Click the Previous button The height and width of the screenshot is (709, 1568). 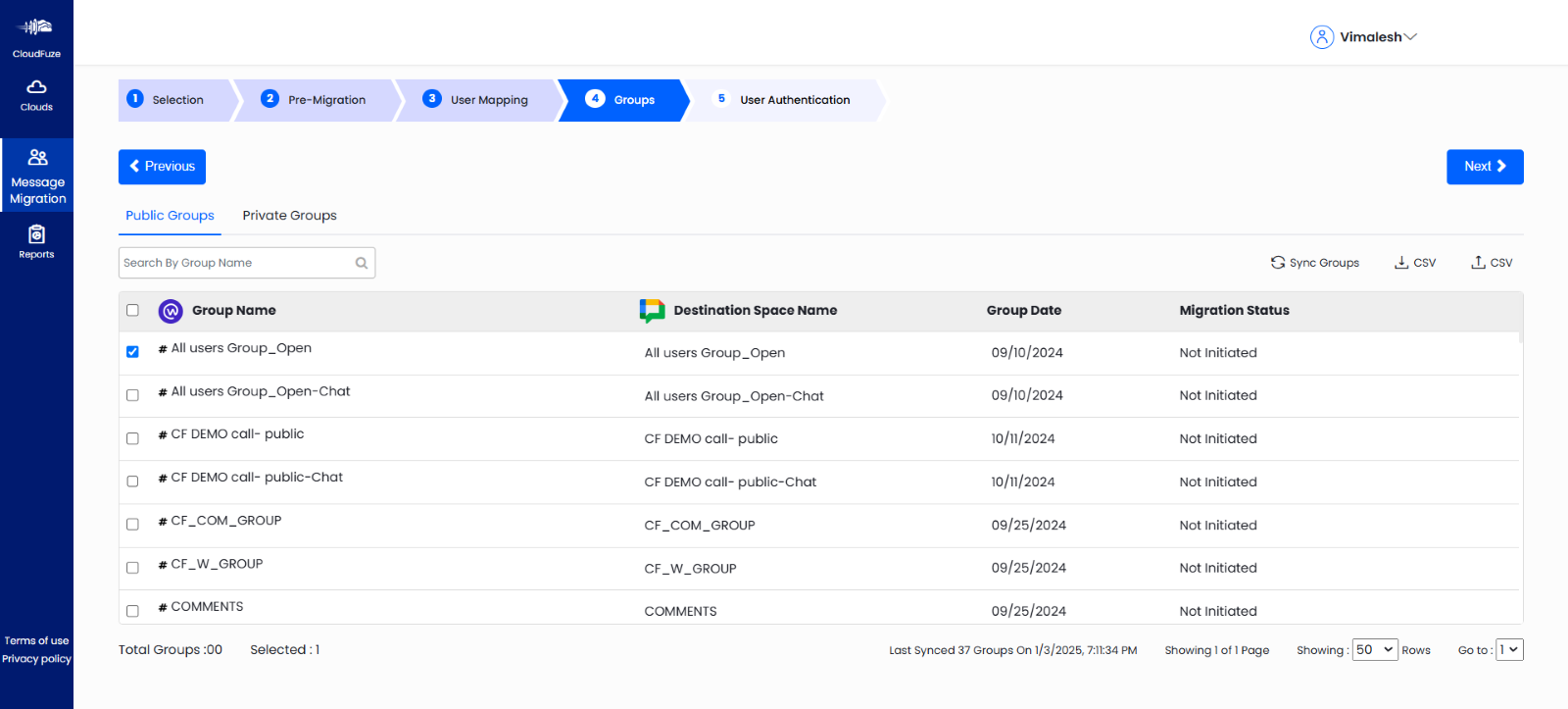(x=162, y=167)
